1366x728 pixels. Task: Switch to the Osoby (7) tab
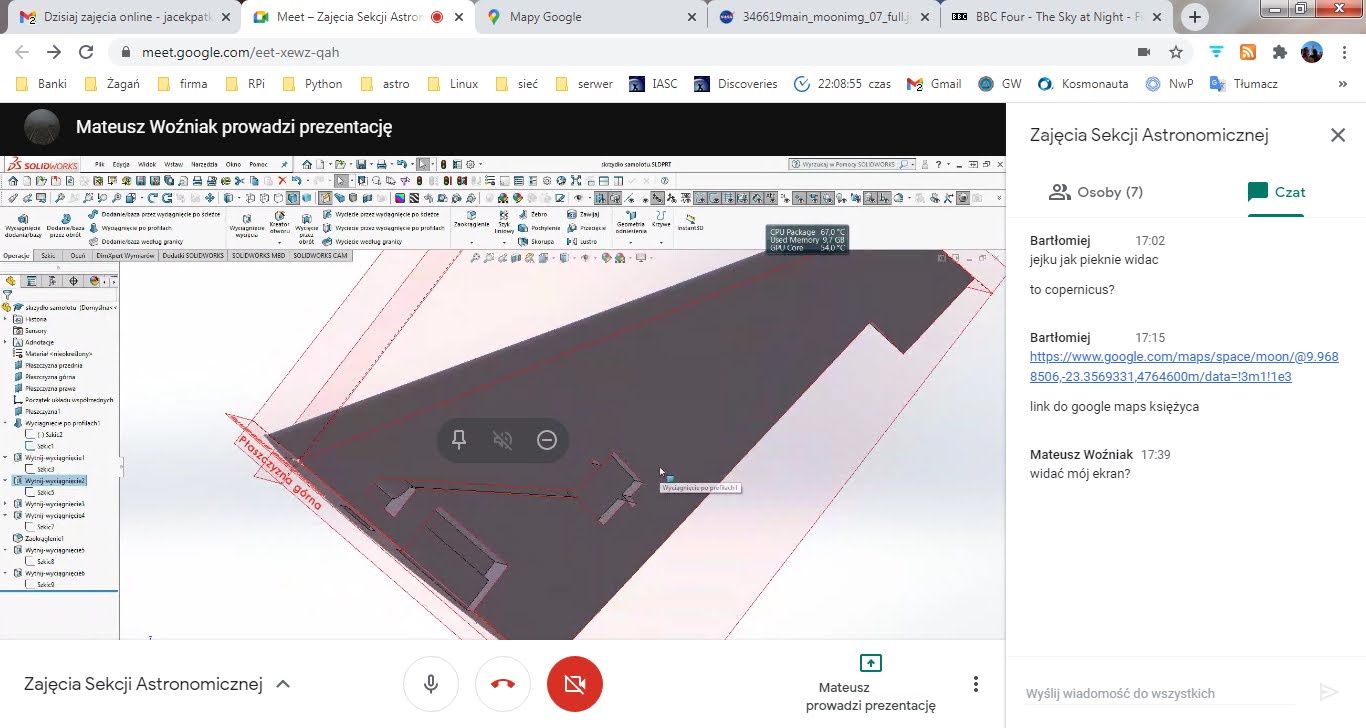click(1095, 192)
